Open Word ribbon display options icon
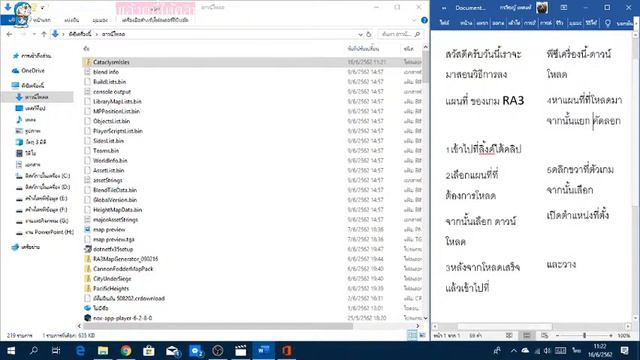 pos(564,7)
